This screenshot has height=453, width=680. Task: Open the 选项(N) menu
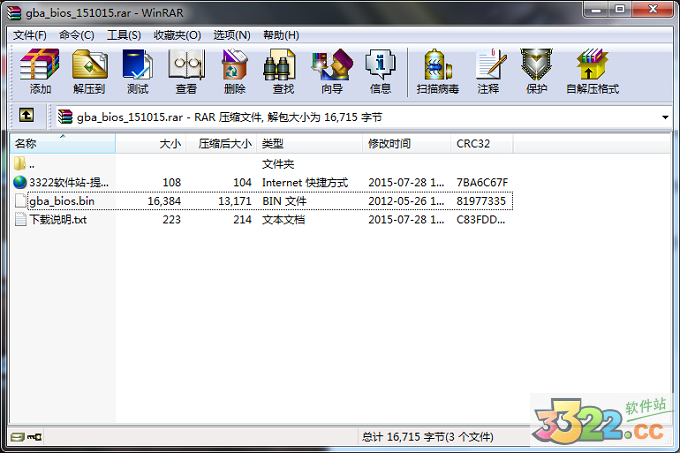[232, 35]
